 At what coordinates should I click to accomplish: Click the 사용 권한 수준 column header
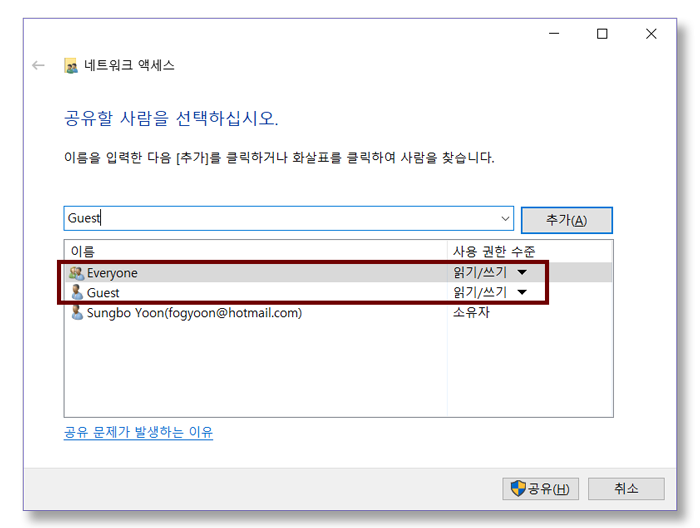pos(494,251)
